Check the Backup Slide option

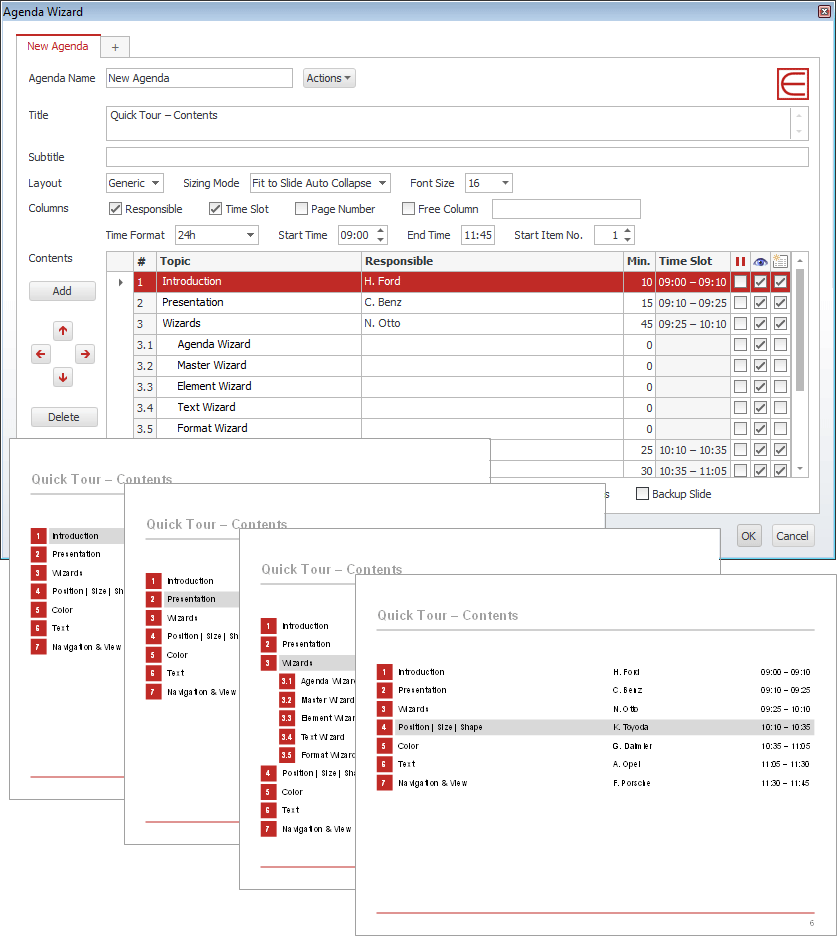click(x=643, y=494)
